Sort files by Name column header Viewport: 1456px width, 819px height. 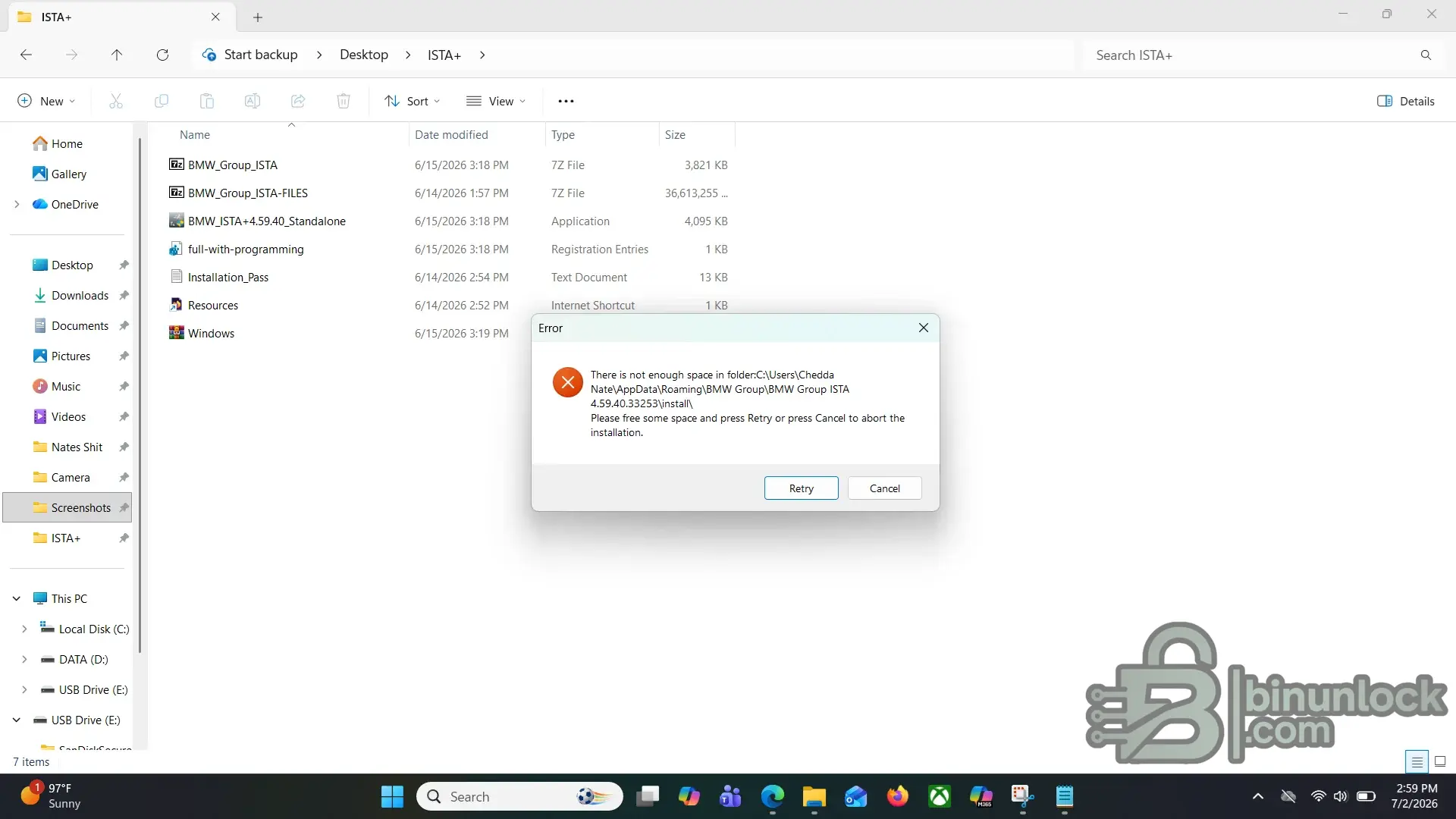tap(195, 134)
